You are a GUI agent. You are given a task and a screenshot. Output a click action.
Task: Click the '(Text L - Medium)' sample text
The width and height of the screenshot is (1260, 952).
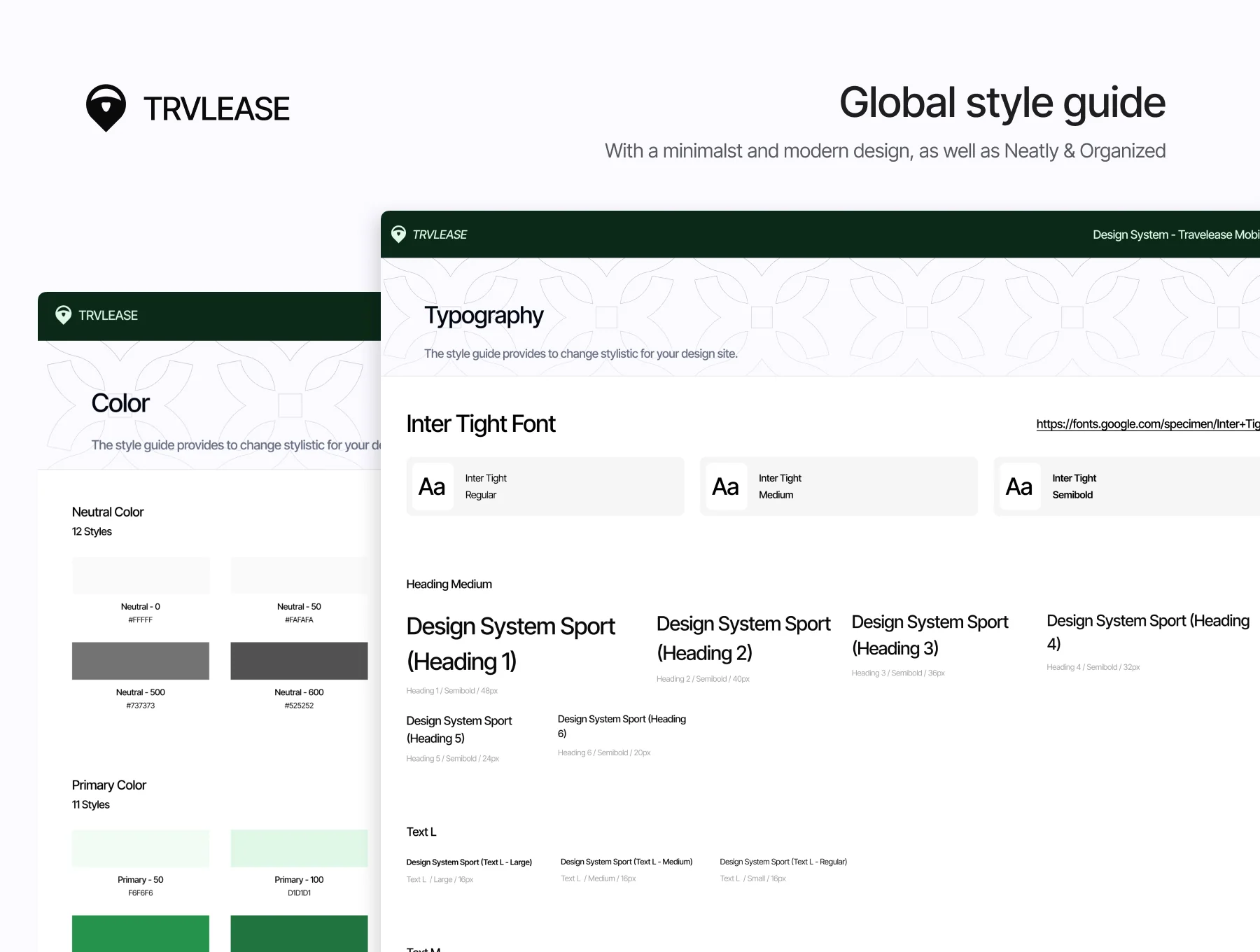[x=626, y=862]
